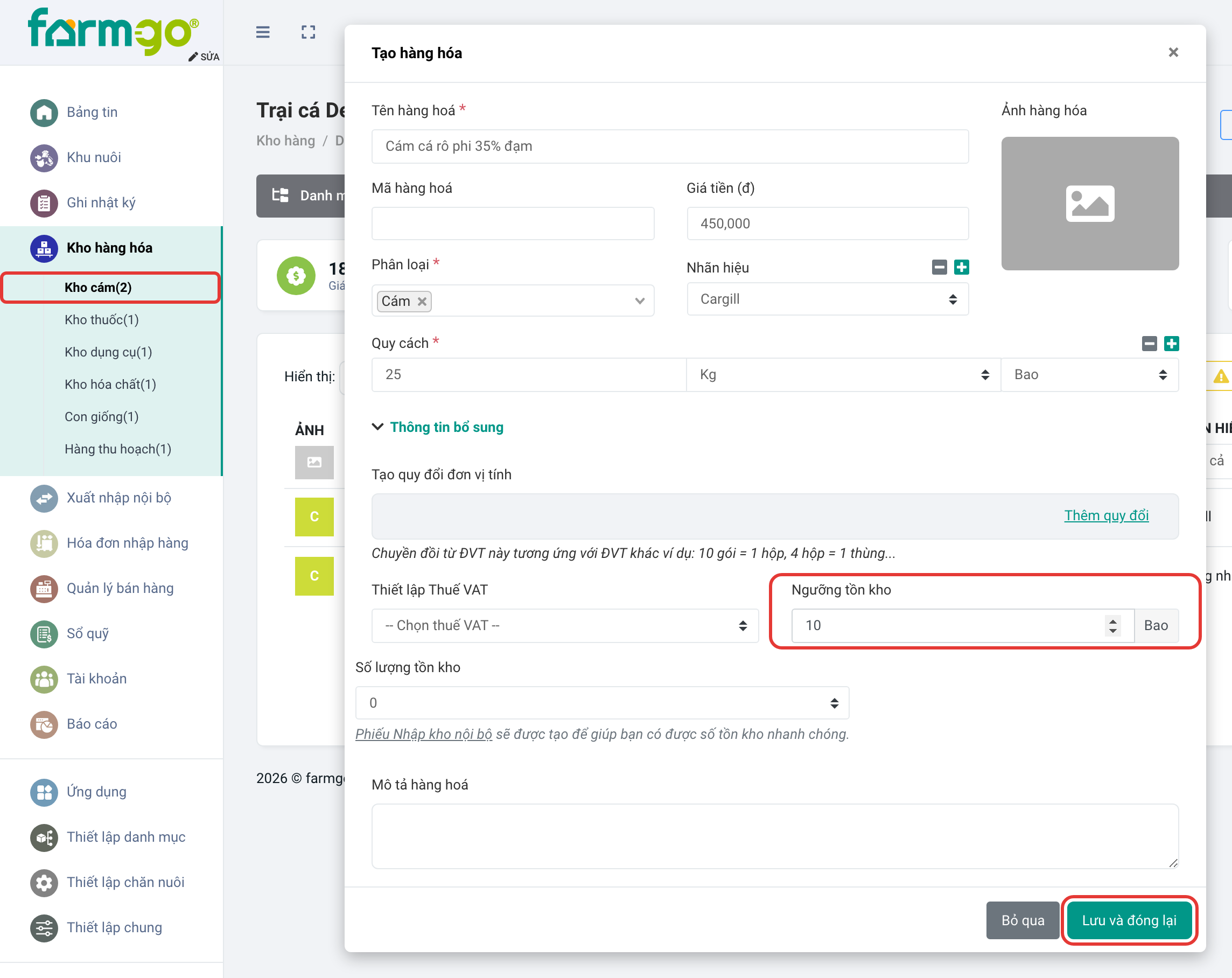This screenshot has width=1232, height=978.
Task: Select Kho thuốc(1) submenu item
Action: 102,319
